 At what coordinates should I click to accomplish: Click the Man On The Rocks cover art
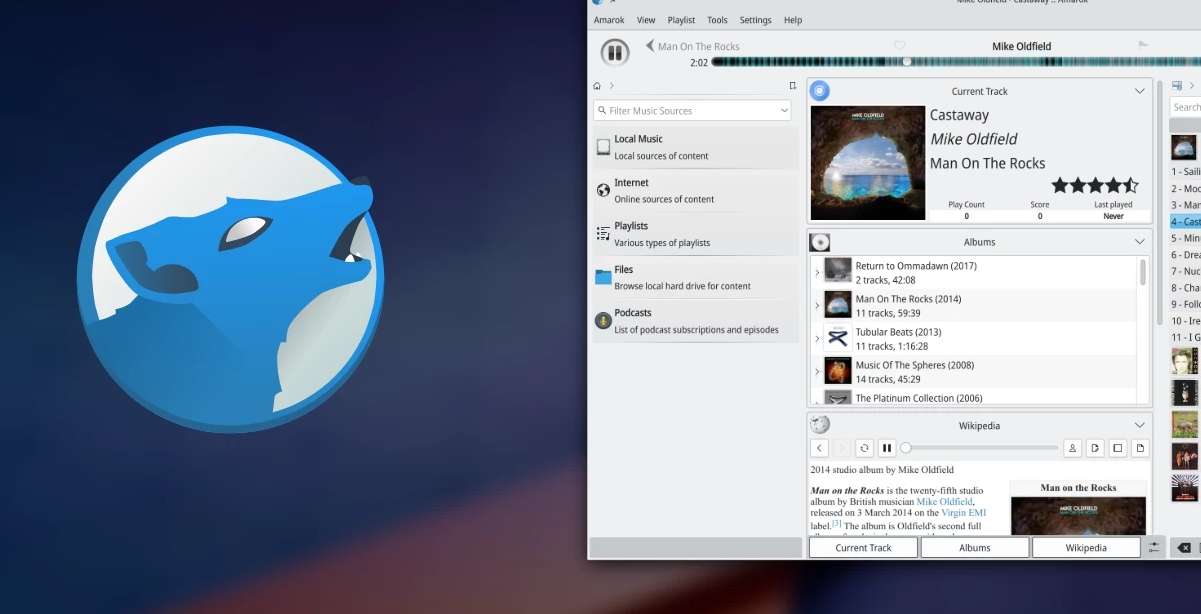point(868,163)
